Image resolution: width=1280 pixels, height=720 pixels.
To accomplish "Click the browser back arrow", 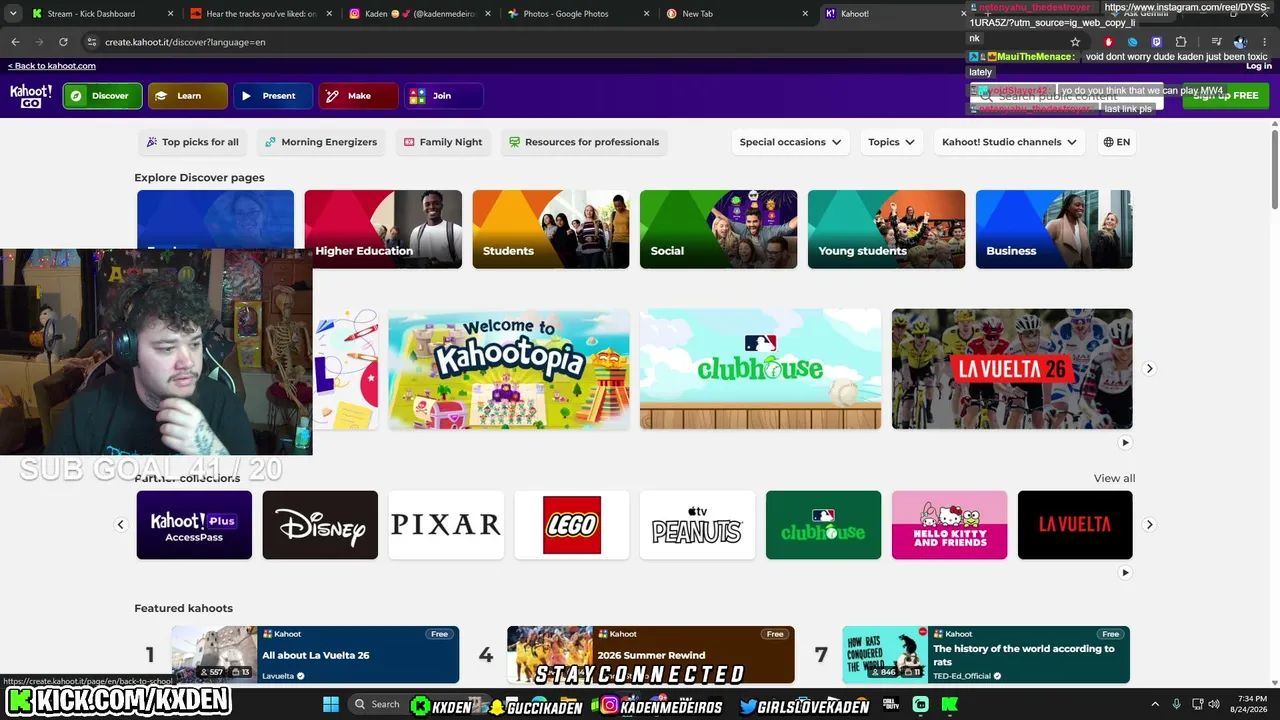I will point(15,42).
